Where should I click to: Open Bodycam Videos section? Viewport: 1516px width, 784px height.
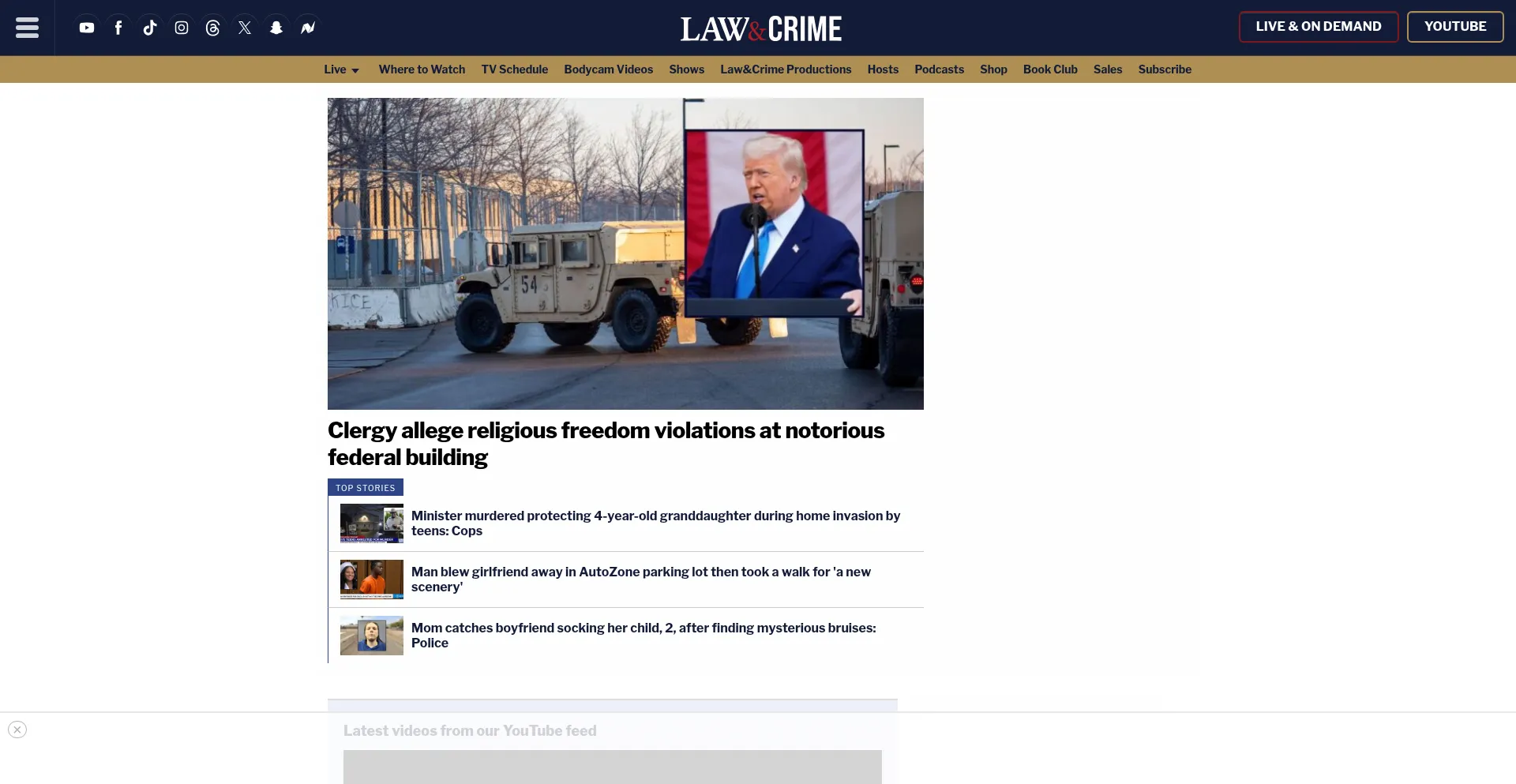[x=609, y=69]
